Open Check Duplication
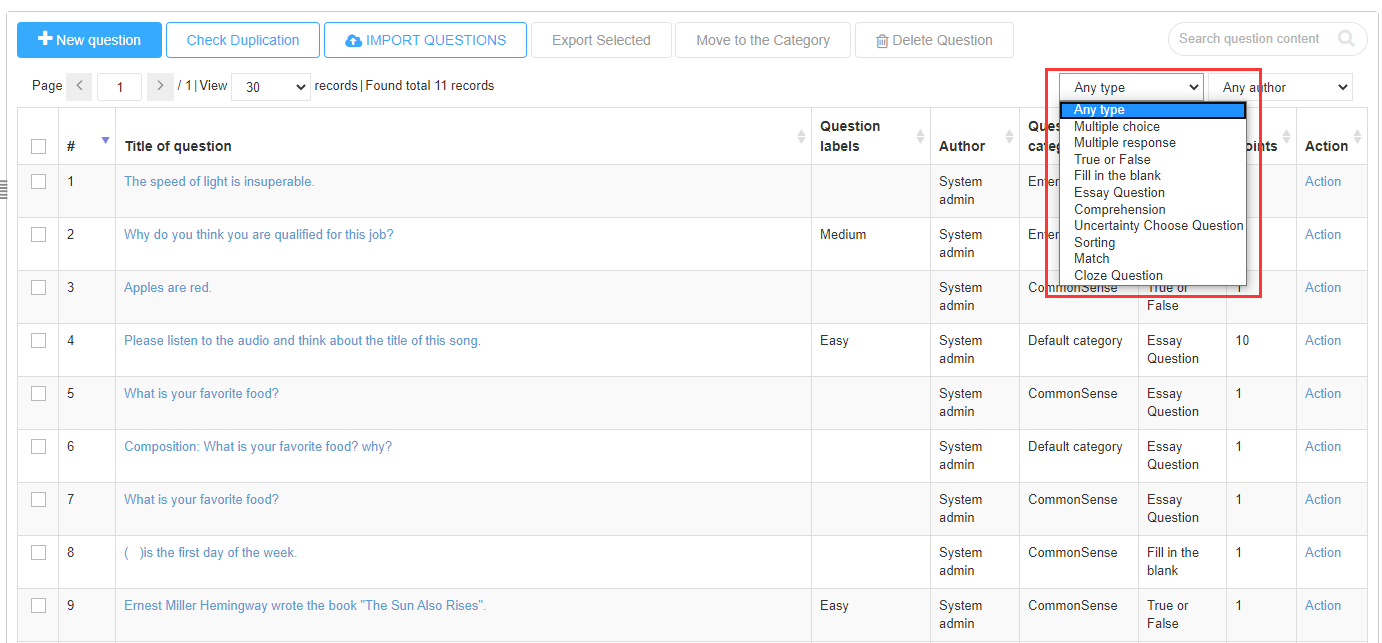 coord(243,40)
